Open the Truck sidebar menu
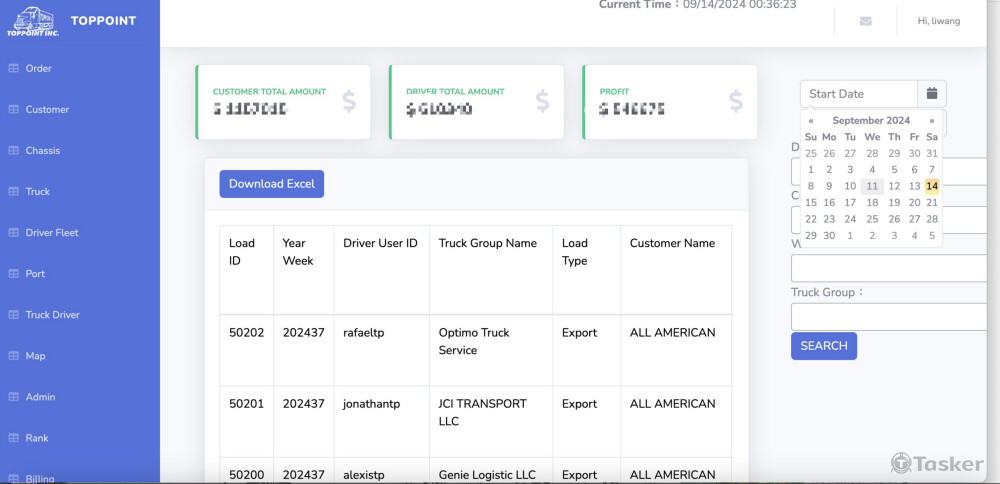Image resolution: width=1000 pixels, height=484 pixels. click(x=38, y=191)
